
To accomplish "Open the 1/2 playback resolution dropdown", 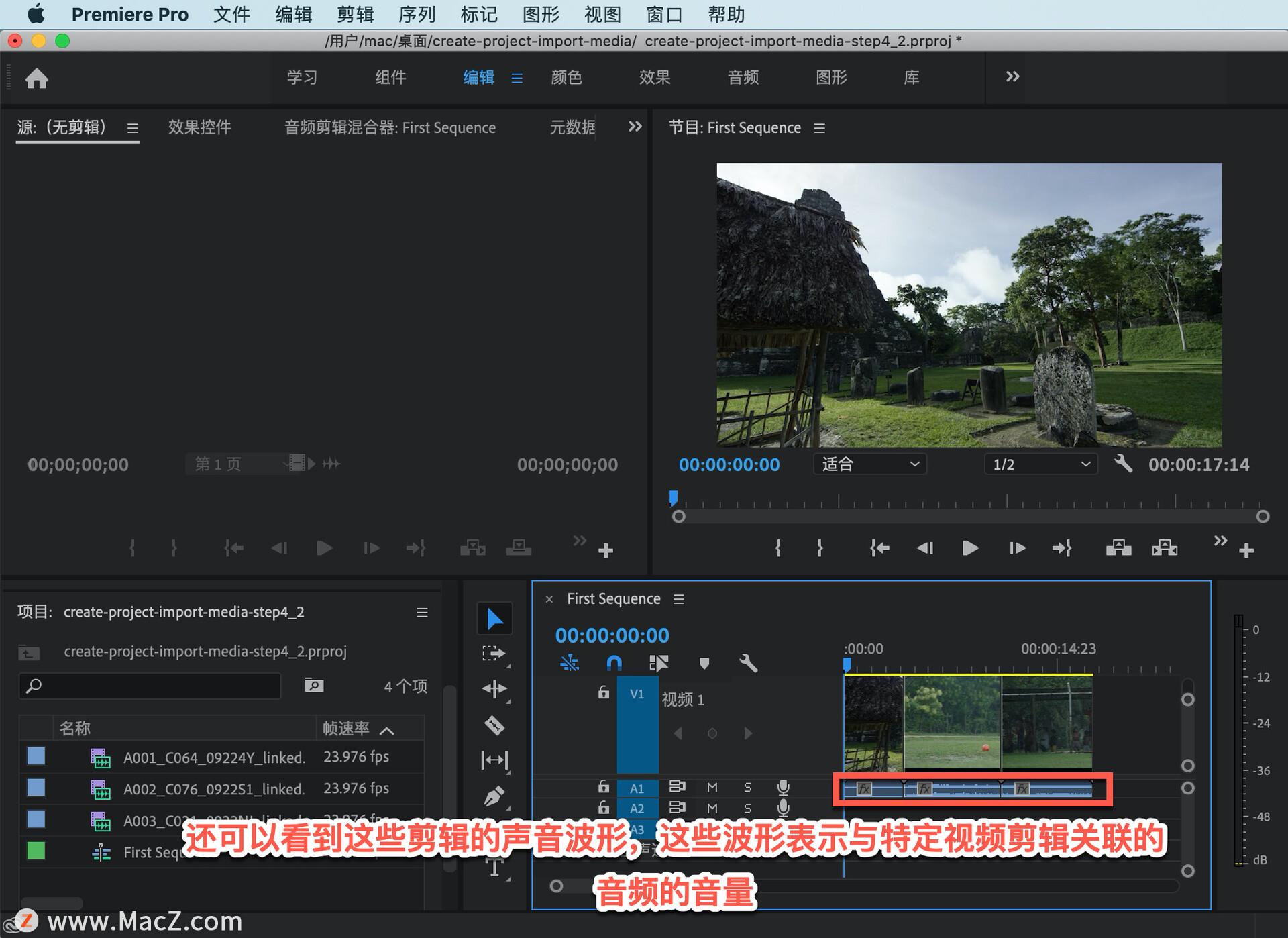I will point(1040,464).
